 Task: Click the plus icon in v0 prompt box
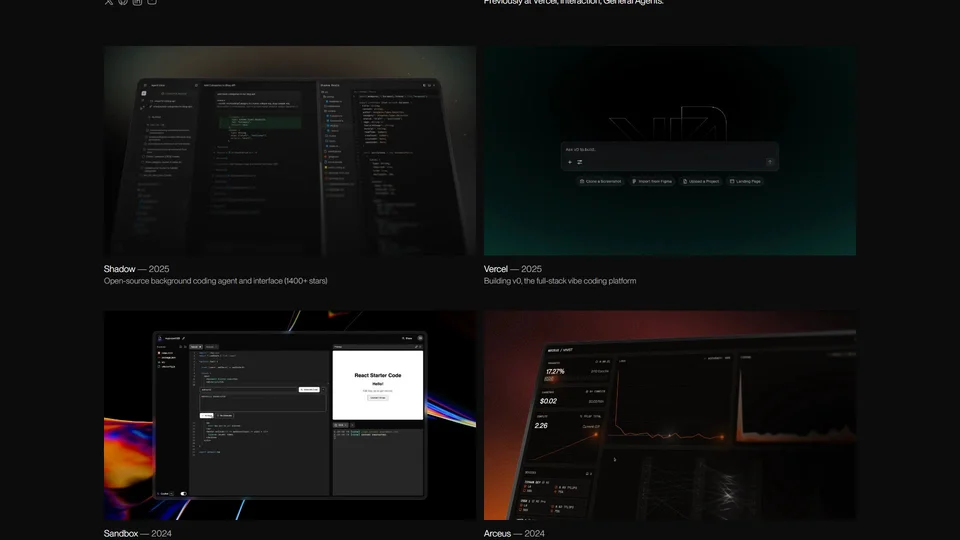569,162
